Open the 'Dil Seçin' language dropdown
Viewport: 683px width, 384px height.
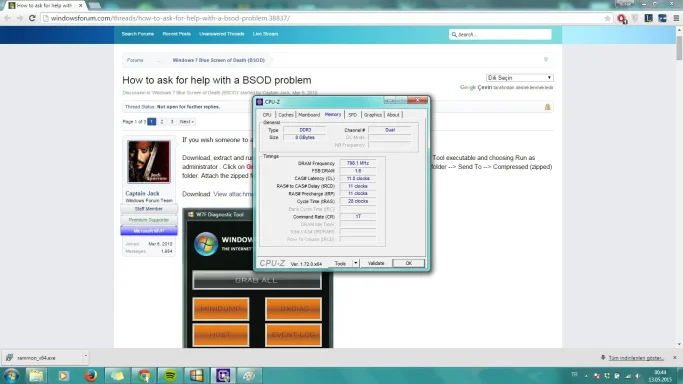520,77
